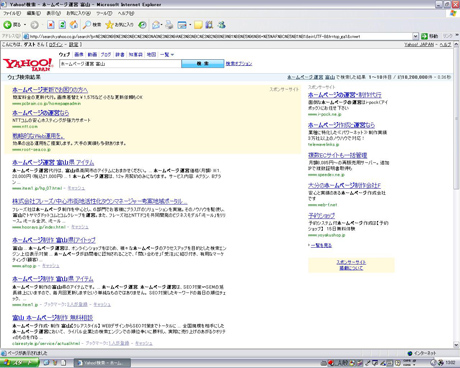Open the ツール menu
Screen dimensions: 460x368
104,13
